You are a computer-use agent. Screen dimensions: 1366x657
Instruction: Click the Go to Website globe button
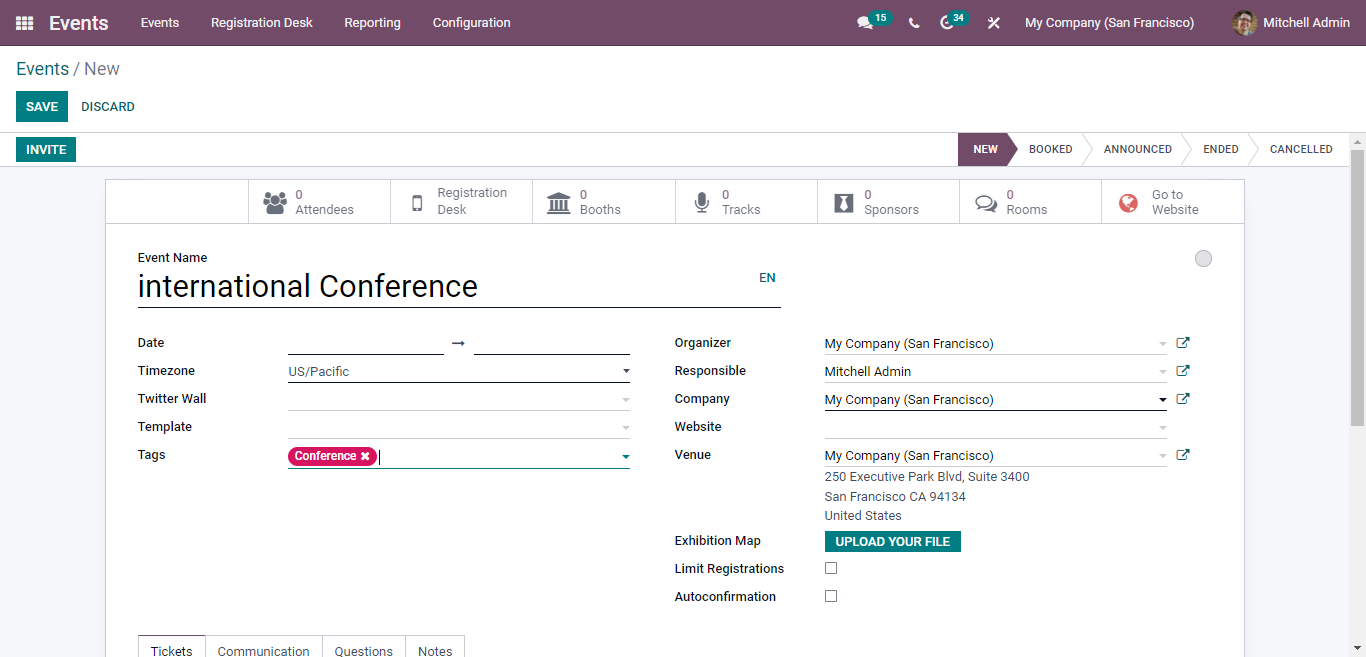(1172, 202)
